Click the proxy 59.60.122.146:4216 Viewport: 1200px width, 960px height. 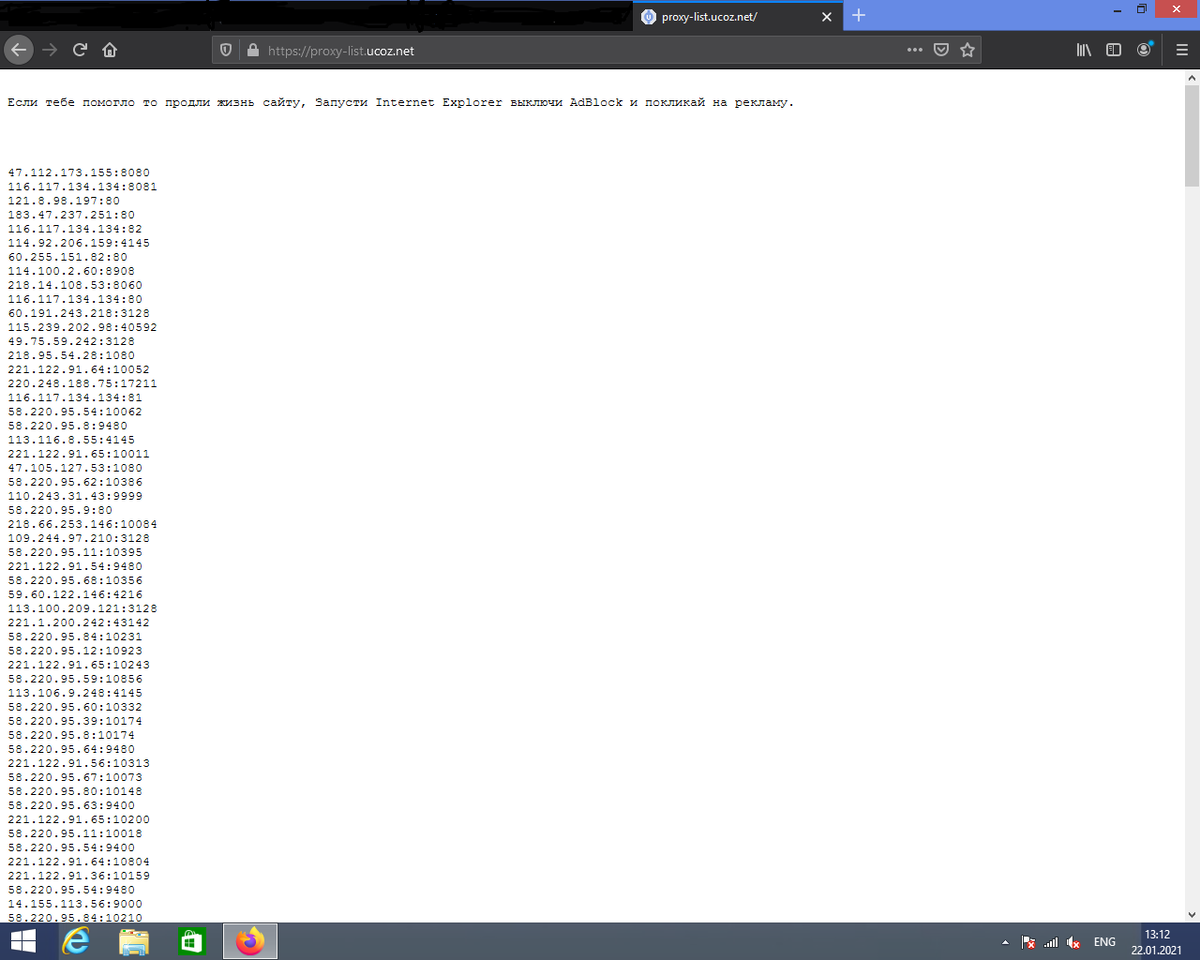point(75,593)
